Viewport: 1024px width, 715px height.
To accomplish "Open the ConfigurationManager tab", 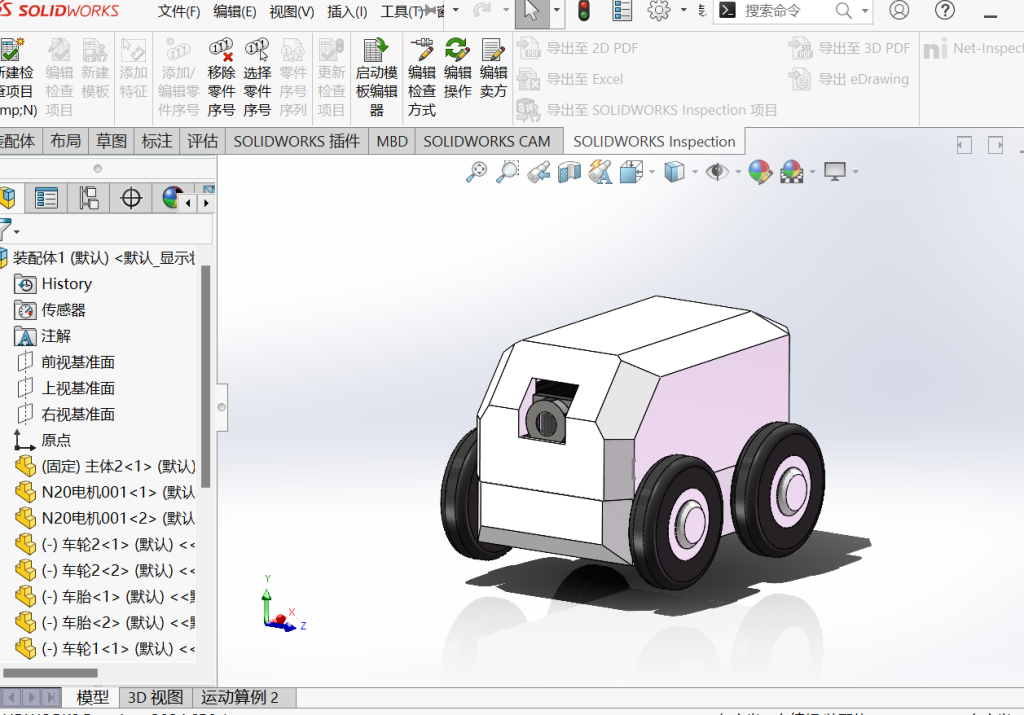I will pyautogui.click(x=88, y=198).
